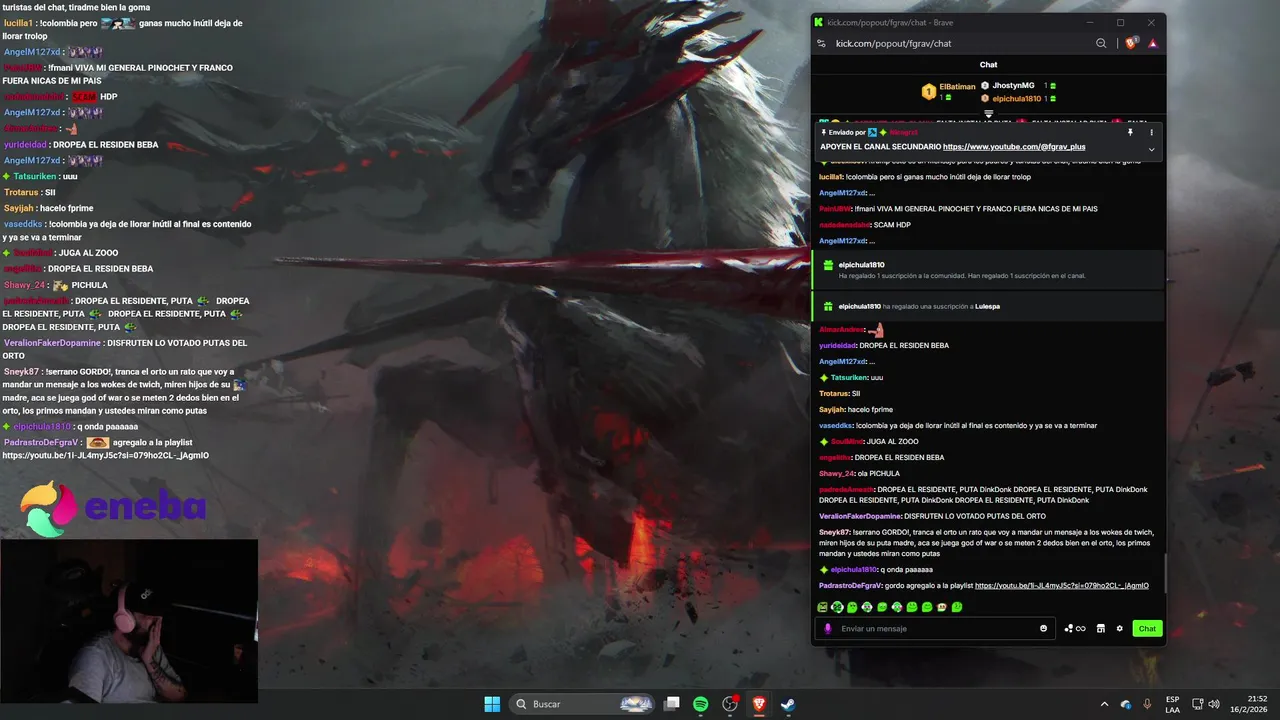Click the zoom magnifier in address bar
1280x720 pixels.
(x=1101, y=43)
